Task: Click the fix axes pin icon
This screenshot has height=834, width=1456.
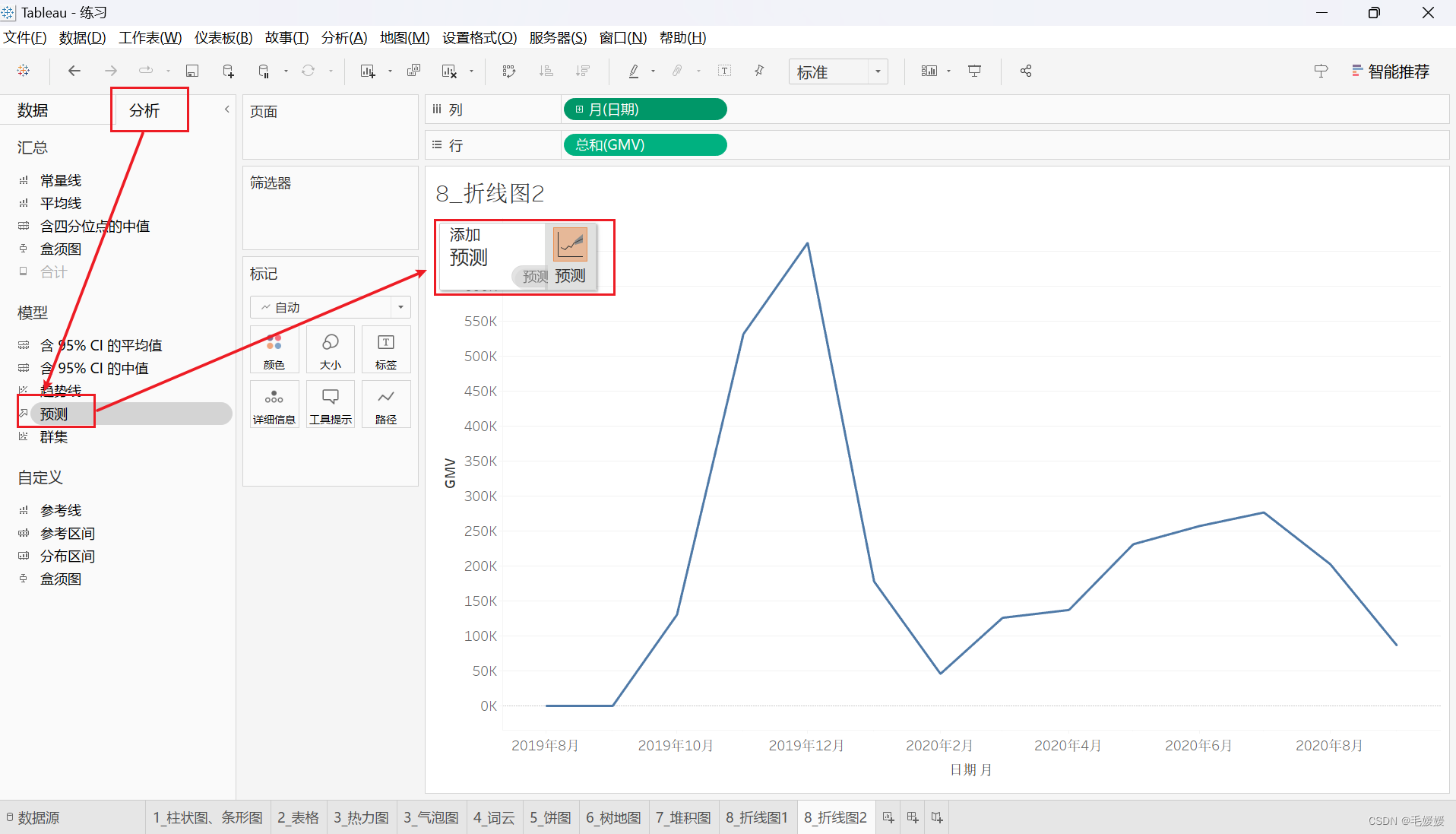Action: [759, 71]
